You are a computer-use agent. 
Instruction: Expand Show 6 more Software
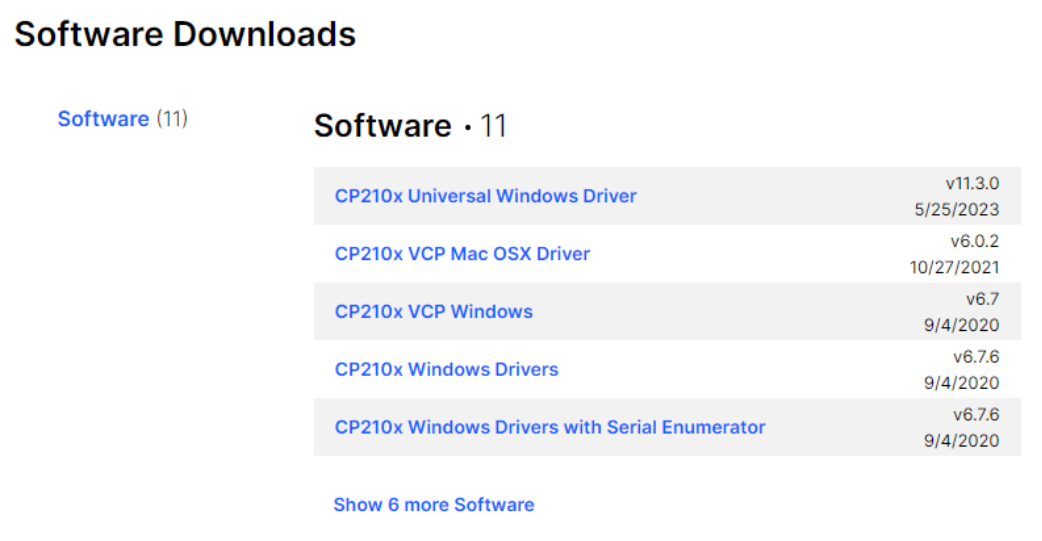pyautogui.click(x=433, y=505)
